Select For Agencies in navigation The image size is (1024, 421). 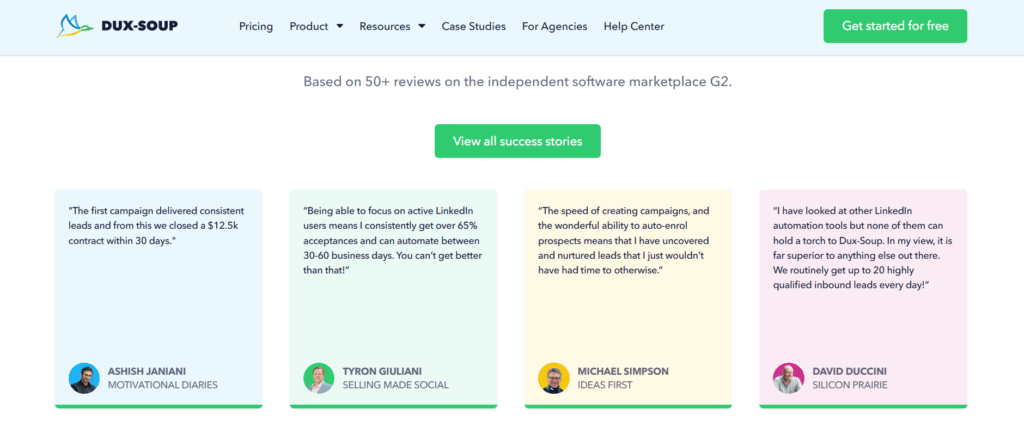tap(554, 27)
